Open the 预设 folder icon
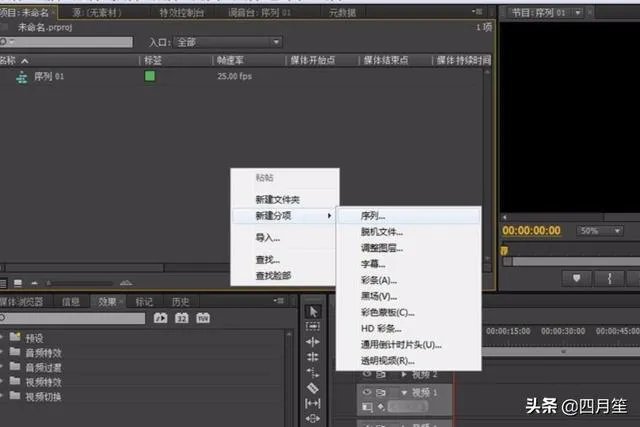Viewport: 640px width, 427px height. (x=15, y=337)
